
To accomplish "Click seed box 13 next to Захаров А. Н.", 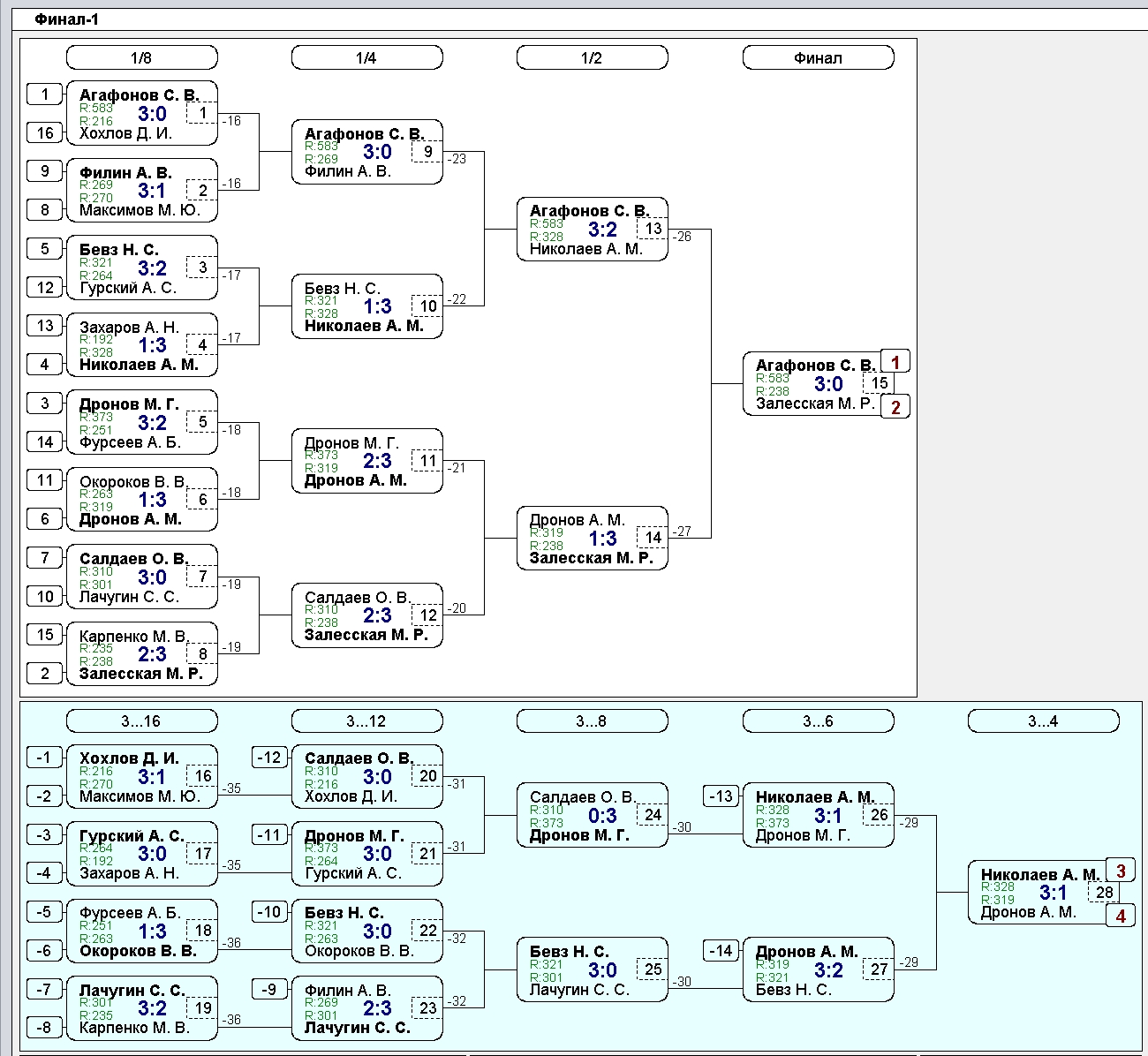I will 45,325.
